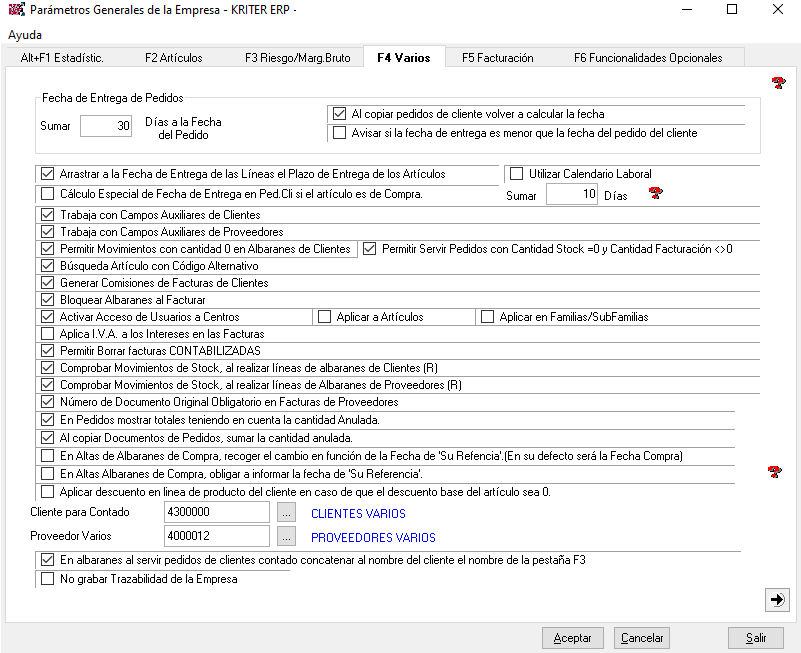
Task: Check No grabar Trazabilidad de la Empresa
Action: pos(47,578)
